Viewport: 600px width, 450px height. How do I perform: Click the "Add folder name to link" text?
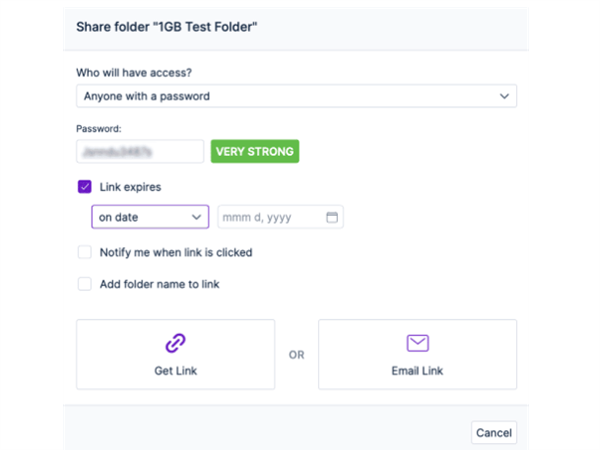click(x=160, y=284)
